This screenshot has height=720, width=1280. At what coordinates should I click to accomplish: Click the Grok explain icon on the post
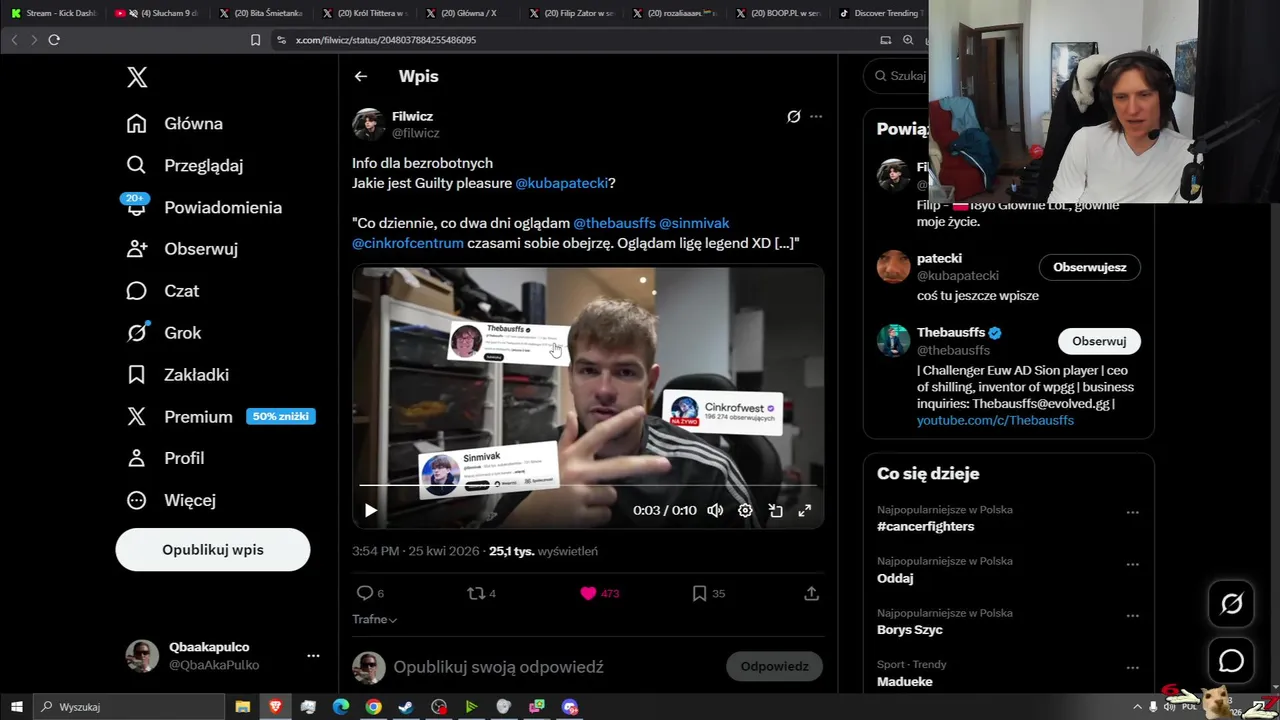coord(794,116)
